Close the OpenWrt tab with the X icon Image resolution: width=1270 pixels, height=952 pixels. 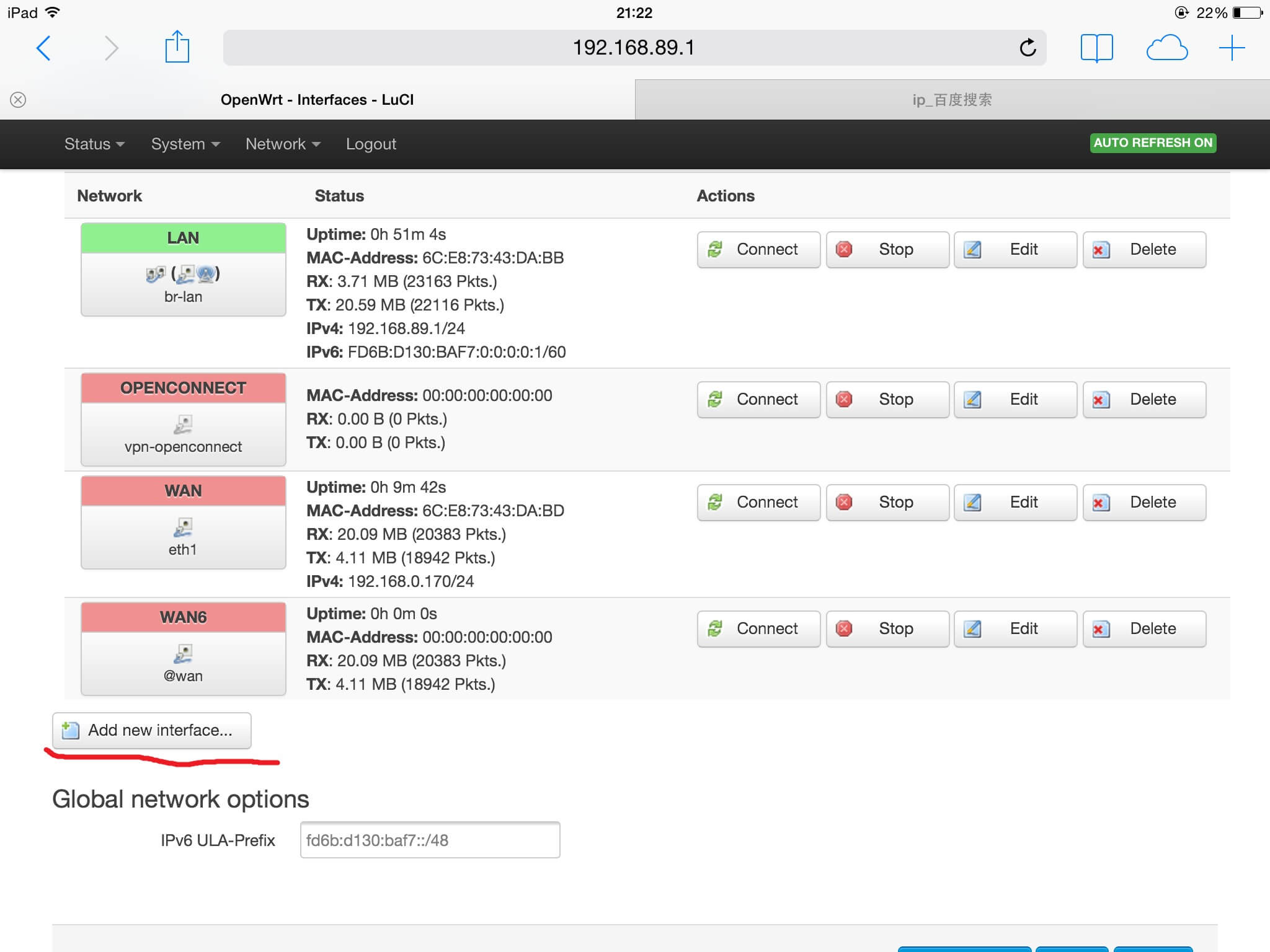(x=18, y=100)
